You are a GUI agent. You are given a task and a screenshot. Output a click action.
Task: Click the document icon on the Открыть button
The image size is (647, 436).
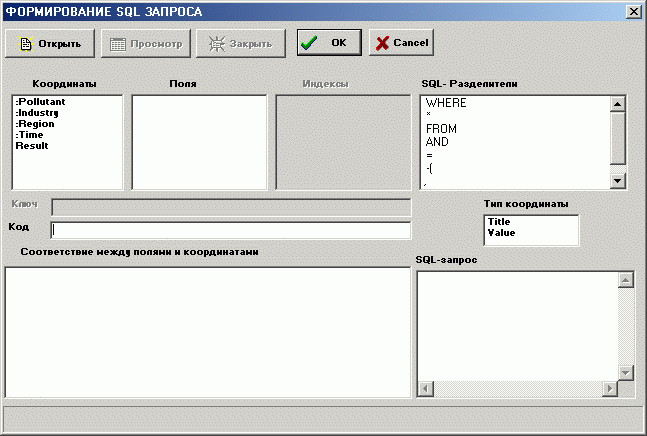click(26, 44)
